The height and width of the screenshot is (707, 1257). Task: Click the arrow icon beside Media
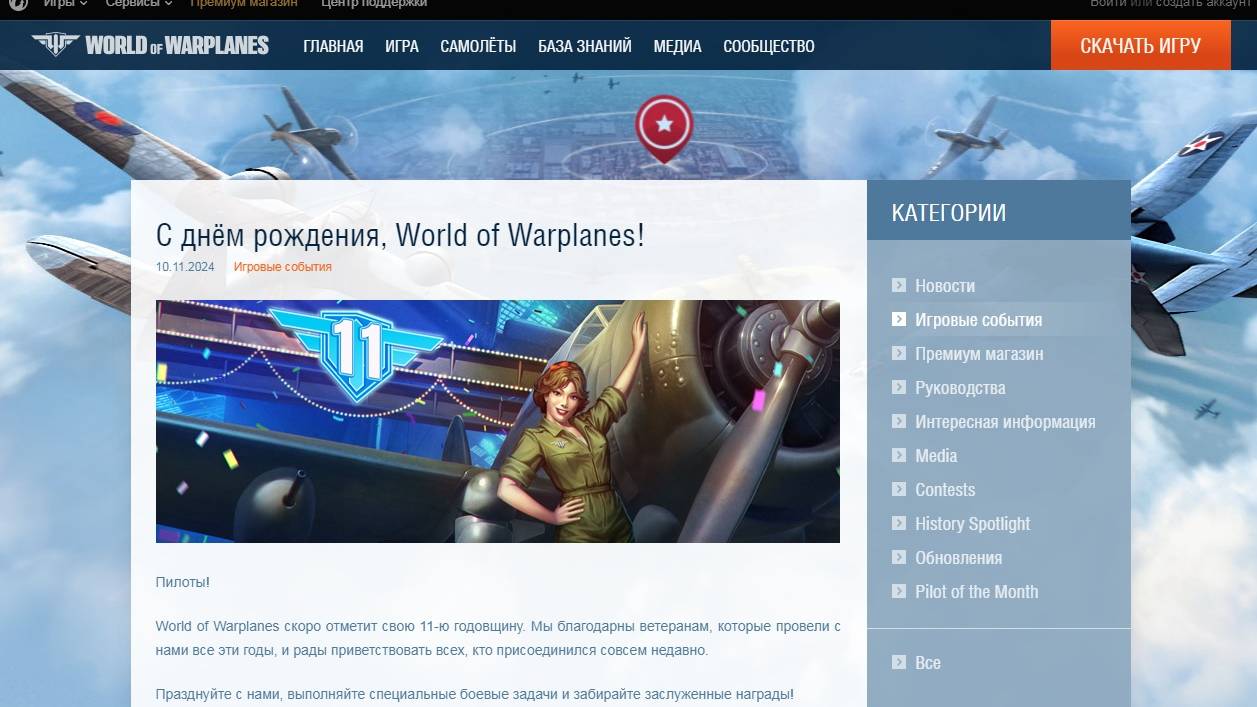(899, 455)
